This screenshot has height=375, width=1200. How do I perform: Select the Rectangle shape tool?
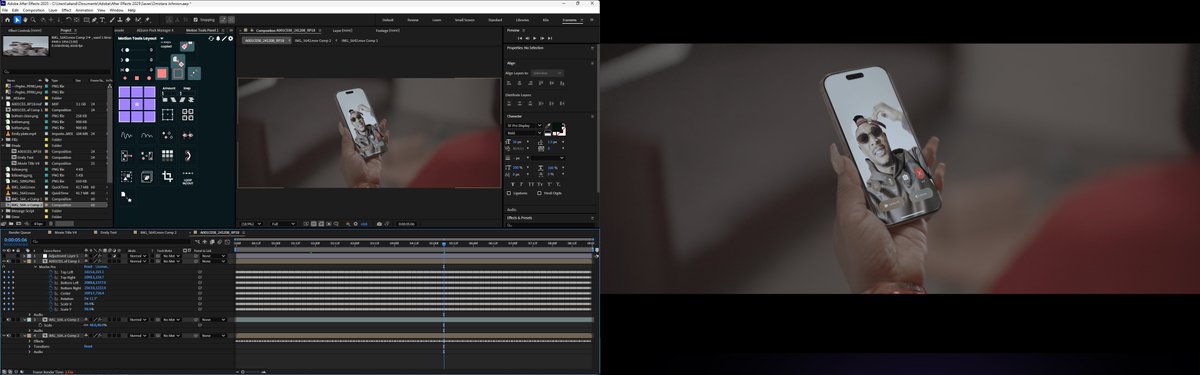pos(87,20)
